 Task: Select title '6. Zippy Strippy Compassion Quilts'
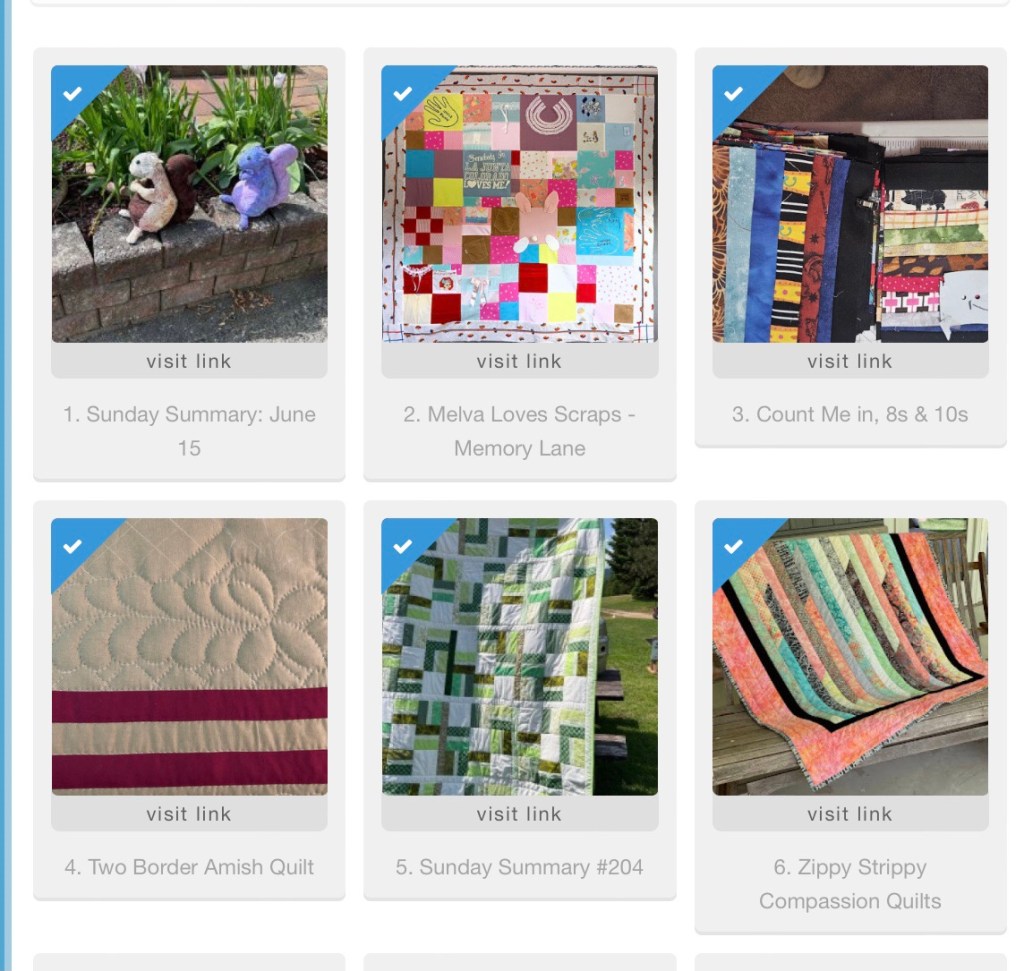[850, 884]
